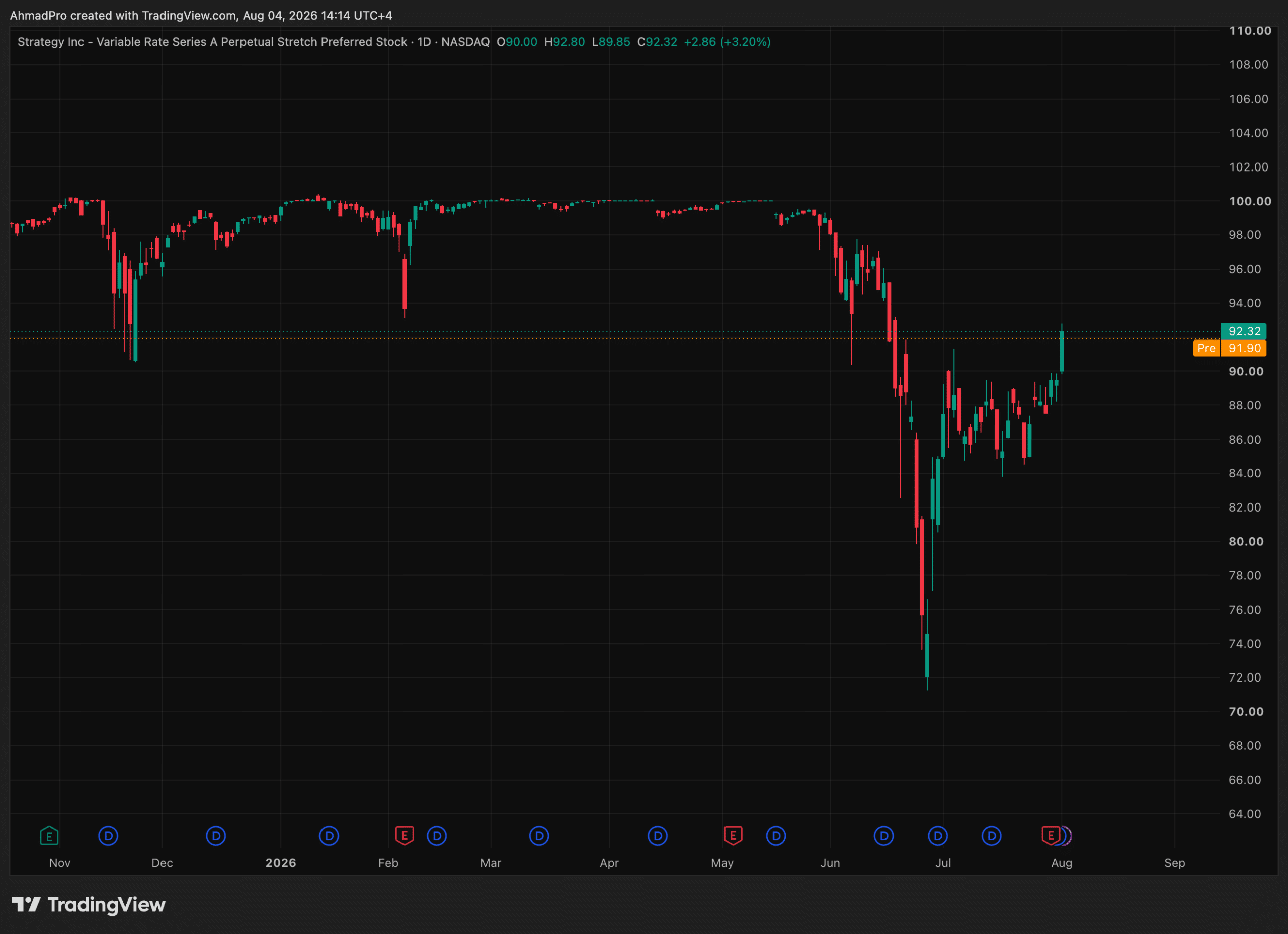The image size is (1288, 934).
Task: Click the 'Nov' time axis label
Action: (x=60, y=863)
